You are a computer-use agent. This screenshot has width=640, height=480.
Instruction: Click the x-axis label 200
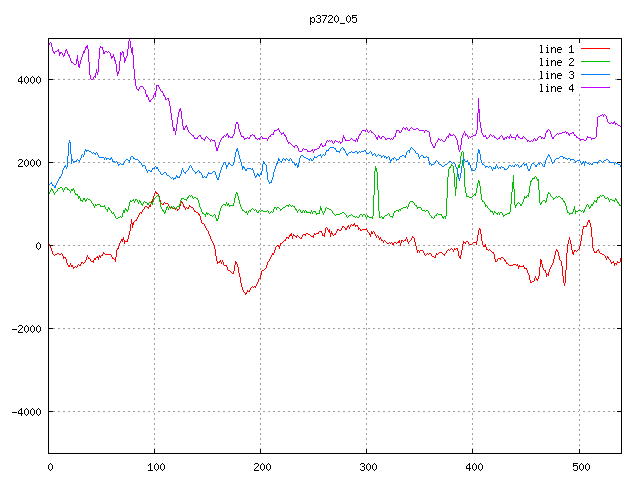pos(262,467)
